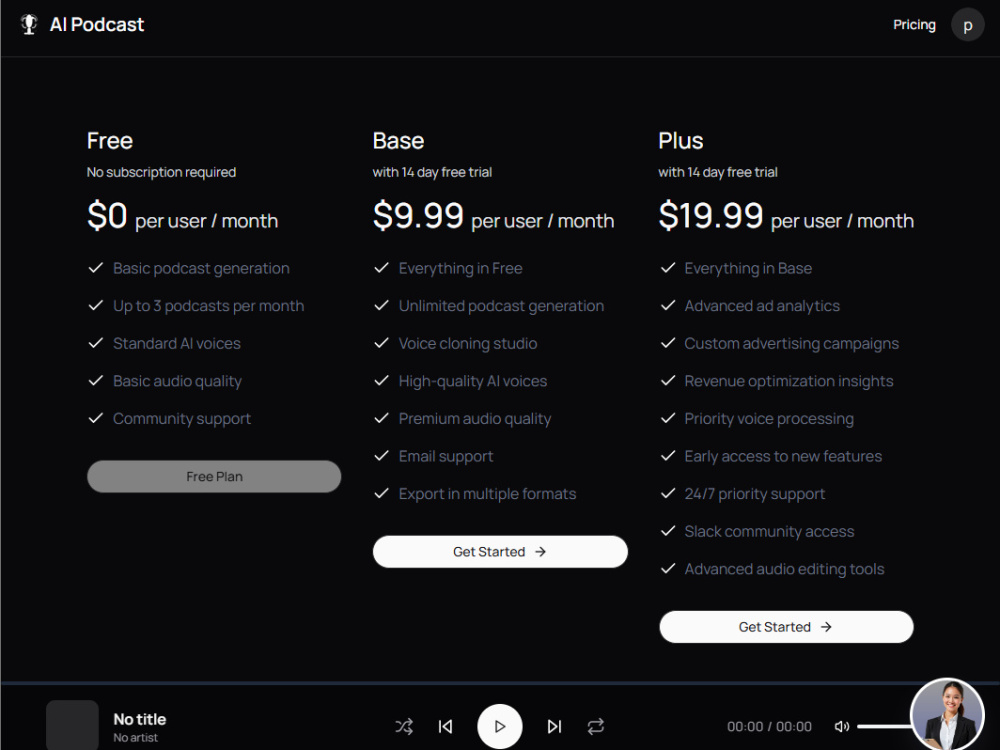
Task: Click the $0 price text
Action: click(x=107, y=216)
